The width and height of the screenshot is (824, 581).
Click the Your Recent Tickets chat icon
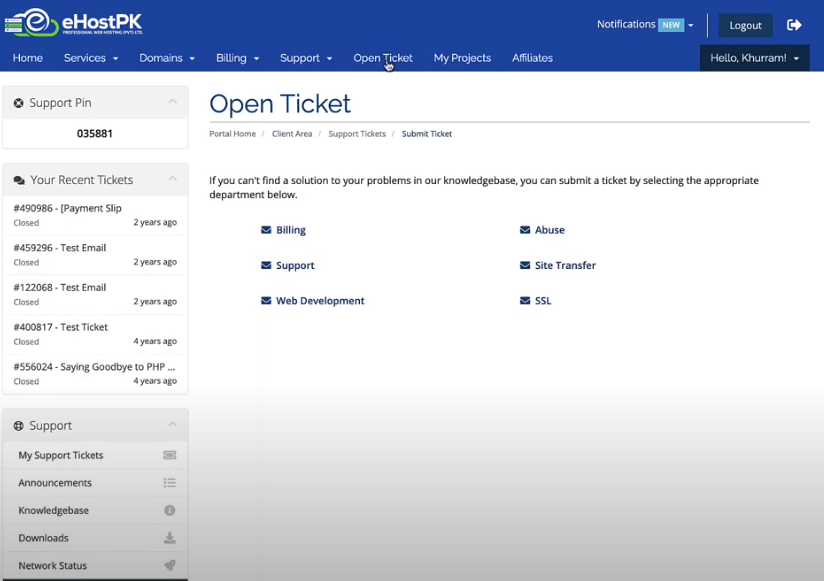[x=19, y=180]
